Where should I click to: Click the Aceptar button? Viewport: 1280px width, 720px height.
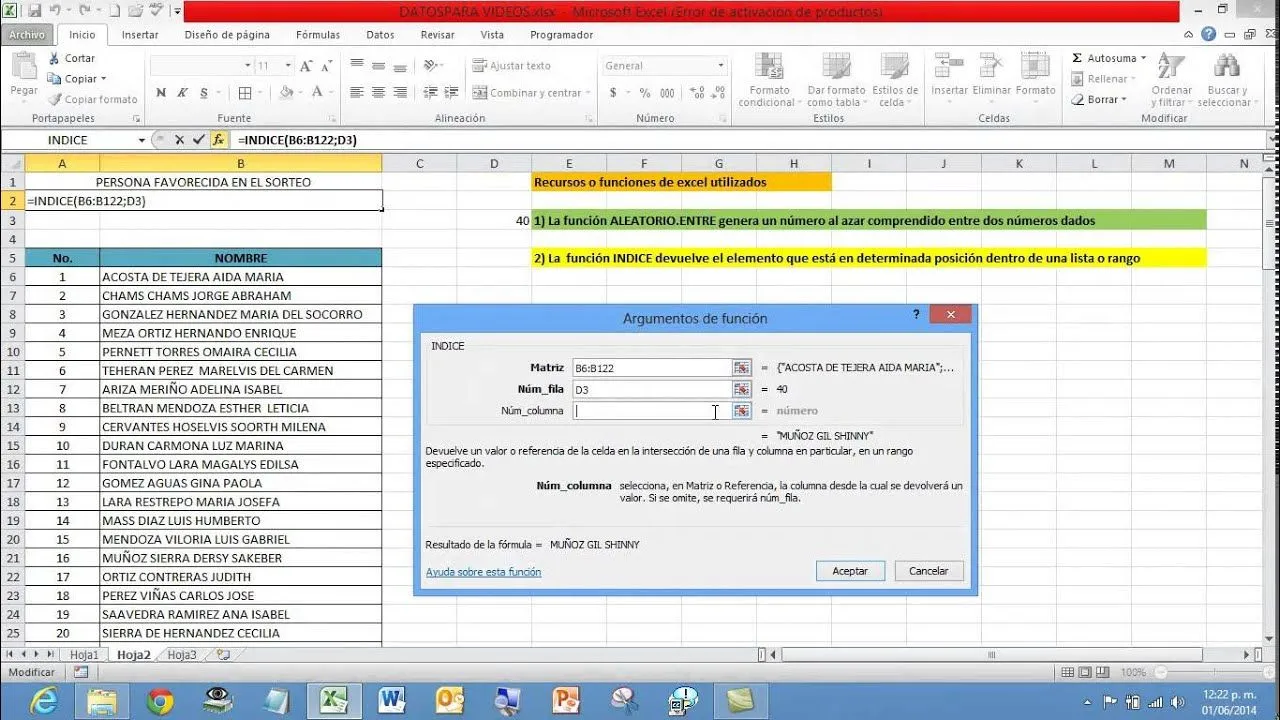850,570
